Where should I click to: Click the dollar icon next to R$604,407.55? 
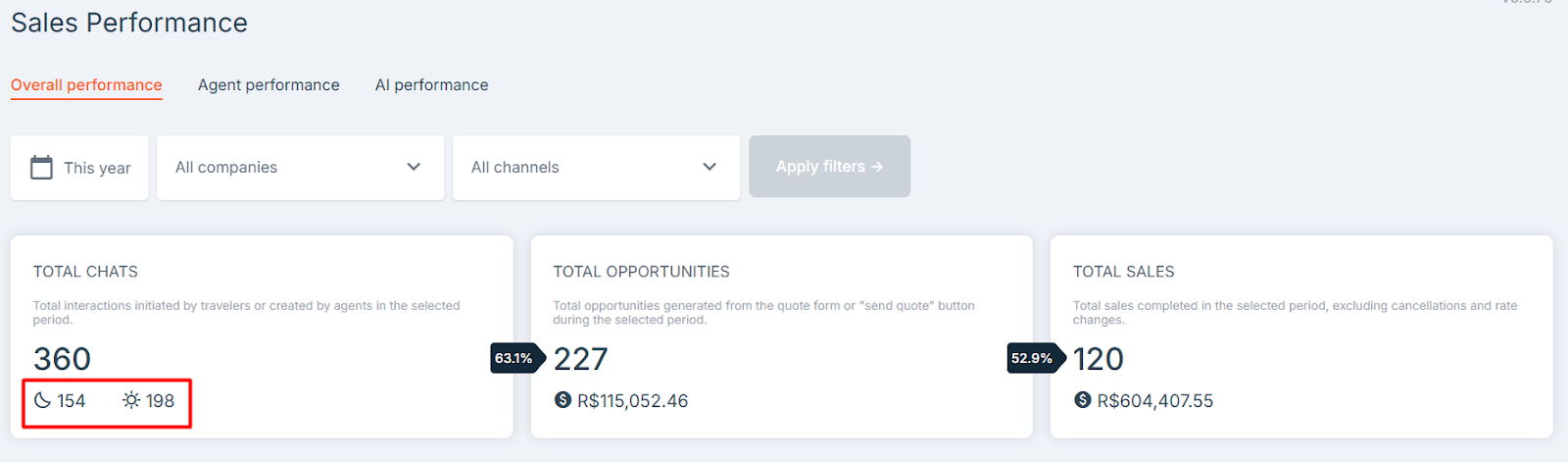tap(1082, 399)
